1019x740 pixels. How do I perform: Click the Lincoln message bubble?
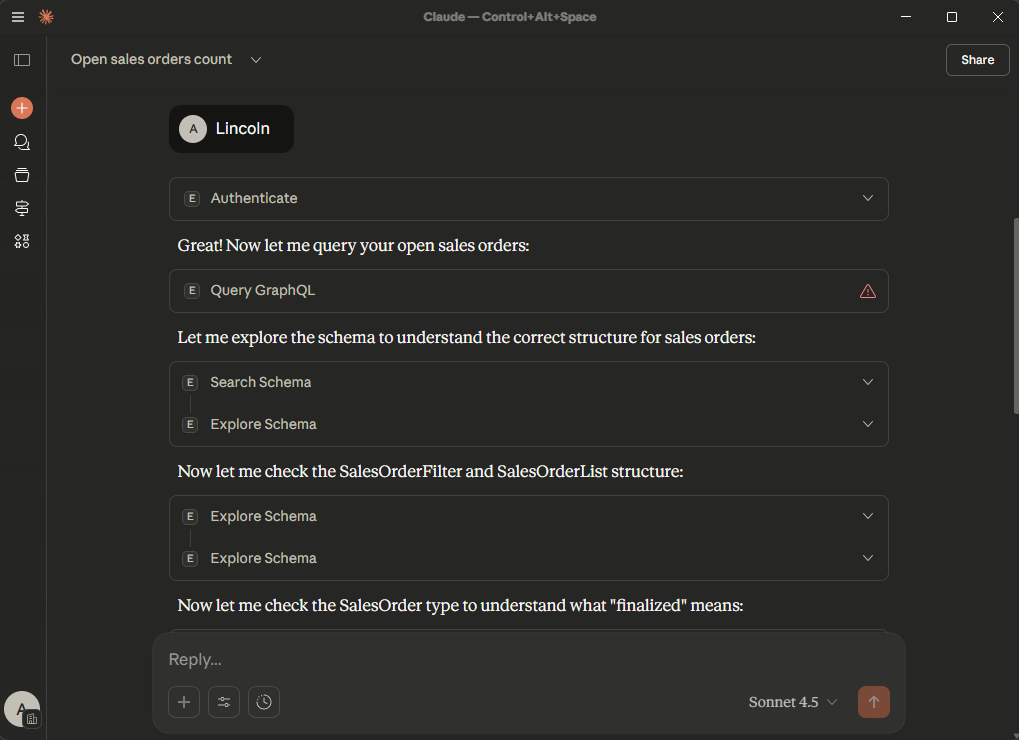(x=231, y=129)
